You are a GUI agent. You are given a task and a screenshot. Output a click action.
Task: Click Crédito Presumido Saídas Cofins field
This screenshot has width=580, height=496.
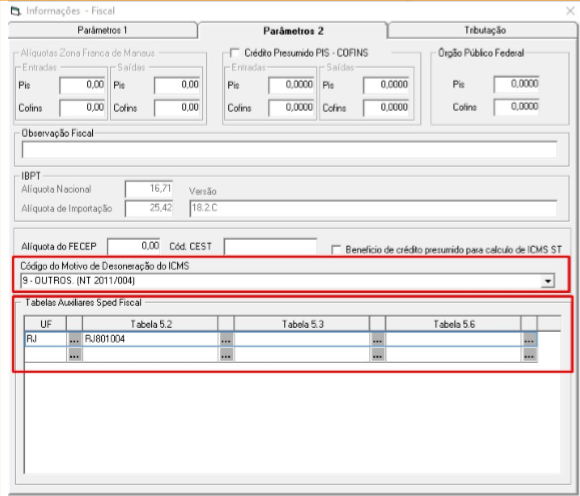(386, 108)
